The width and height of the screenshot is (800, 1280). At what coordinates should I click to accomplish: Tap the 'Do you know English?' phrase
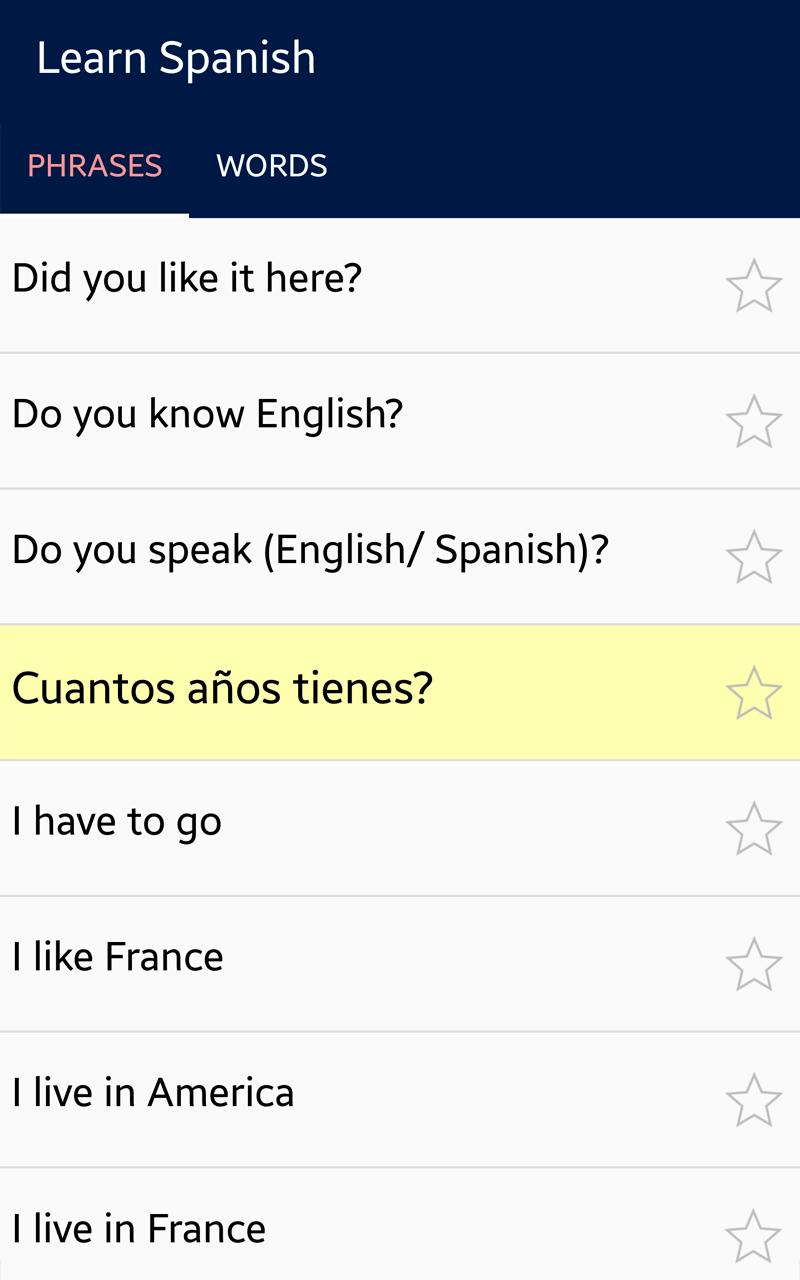pyautogui.click(x=207, y=414)
